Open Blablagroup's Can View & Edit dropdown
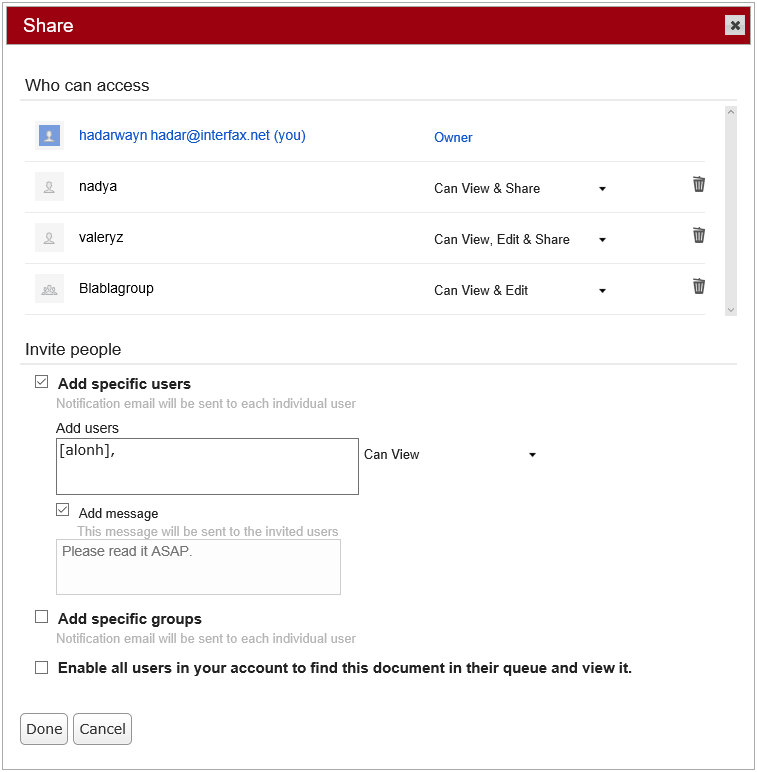This screenshot has width=757, height=772. [x=520, y=290]
